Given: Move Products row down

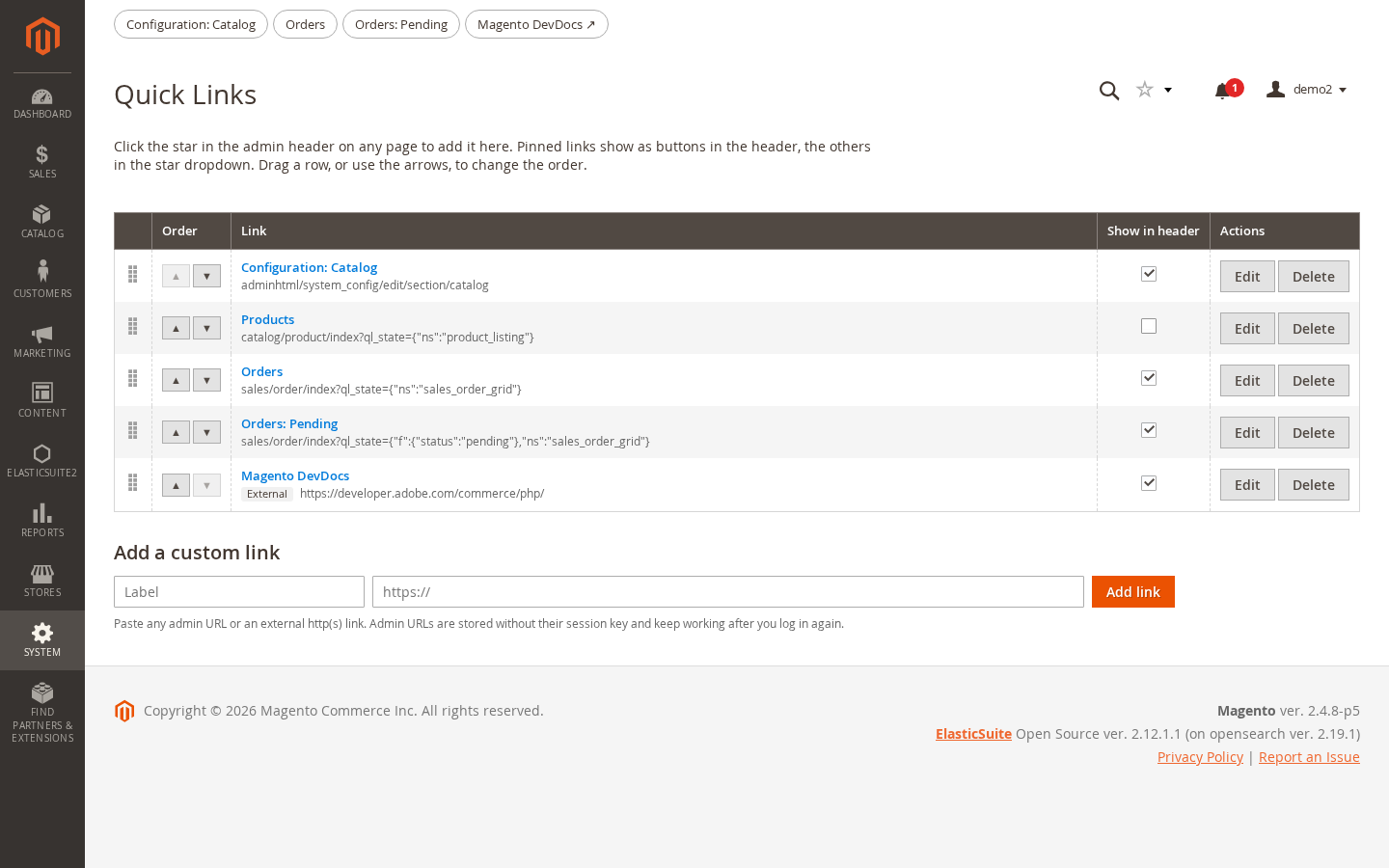Looking at the screenshot, I should 206,328.
